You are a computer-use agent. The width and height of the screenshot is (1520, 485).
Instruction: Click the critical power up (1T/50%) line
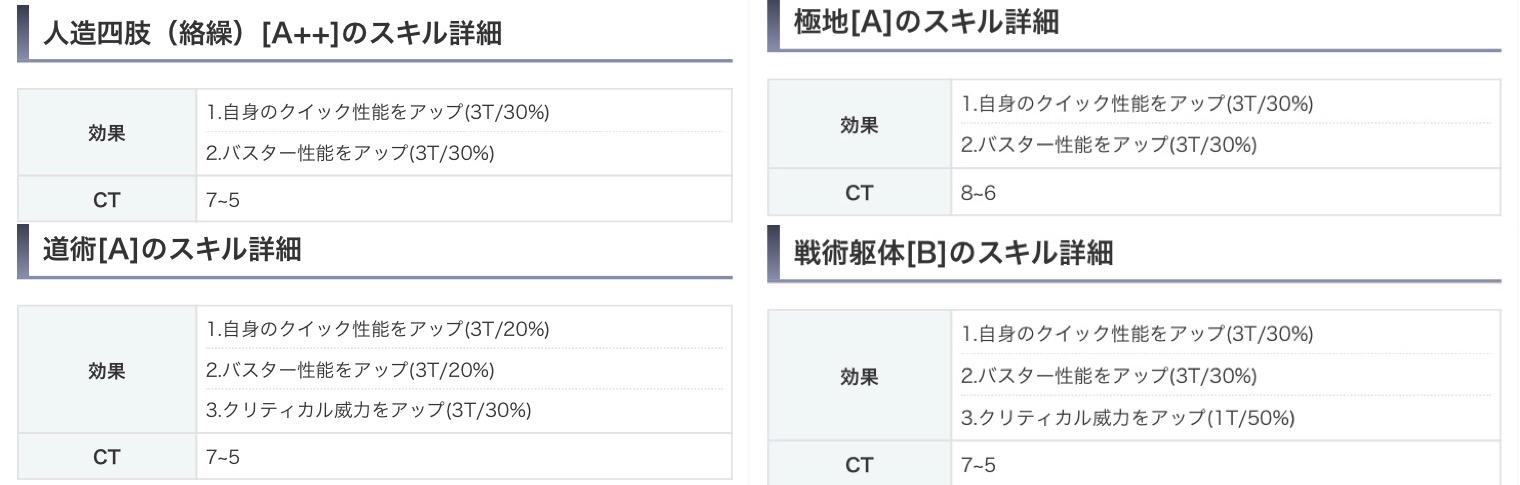[1128, 419]
